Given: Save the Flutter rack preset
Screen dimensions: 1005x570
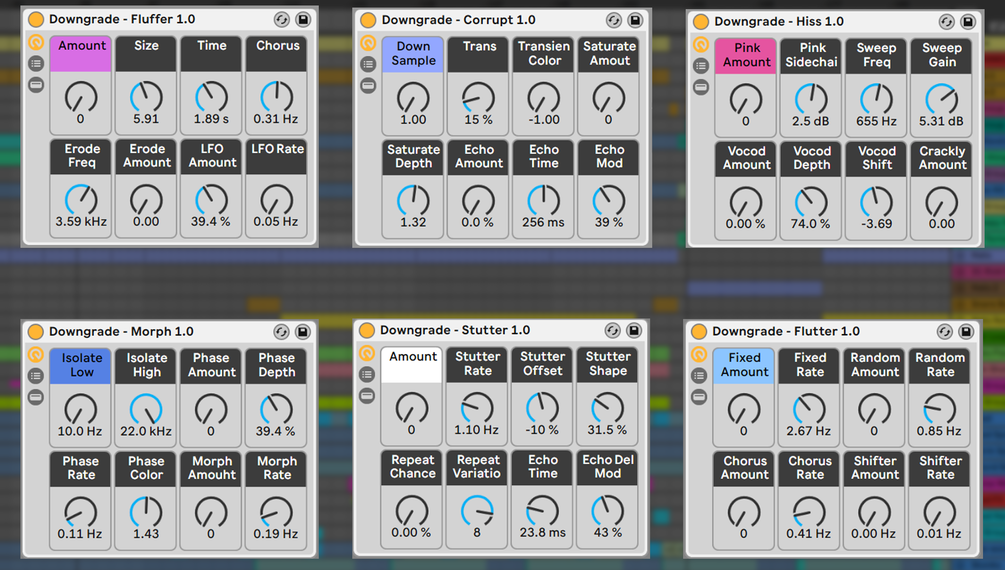Looking at the screenshot, I should (966, 332).
